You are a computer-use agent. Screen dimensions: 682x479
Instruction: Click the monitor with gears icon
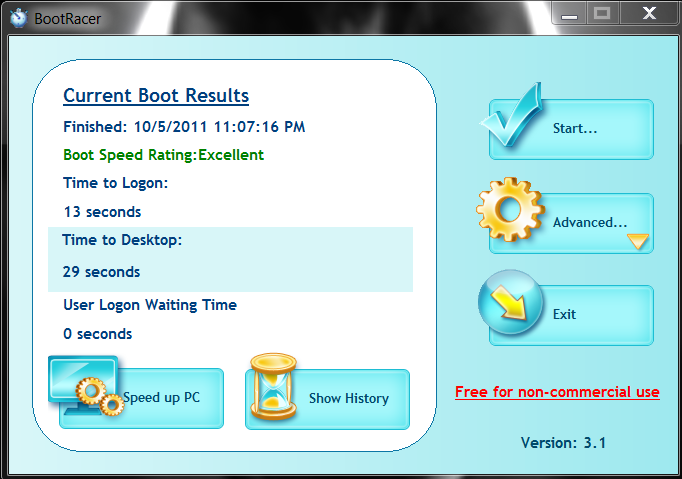pos(86,386)
